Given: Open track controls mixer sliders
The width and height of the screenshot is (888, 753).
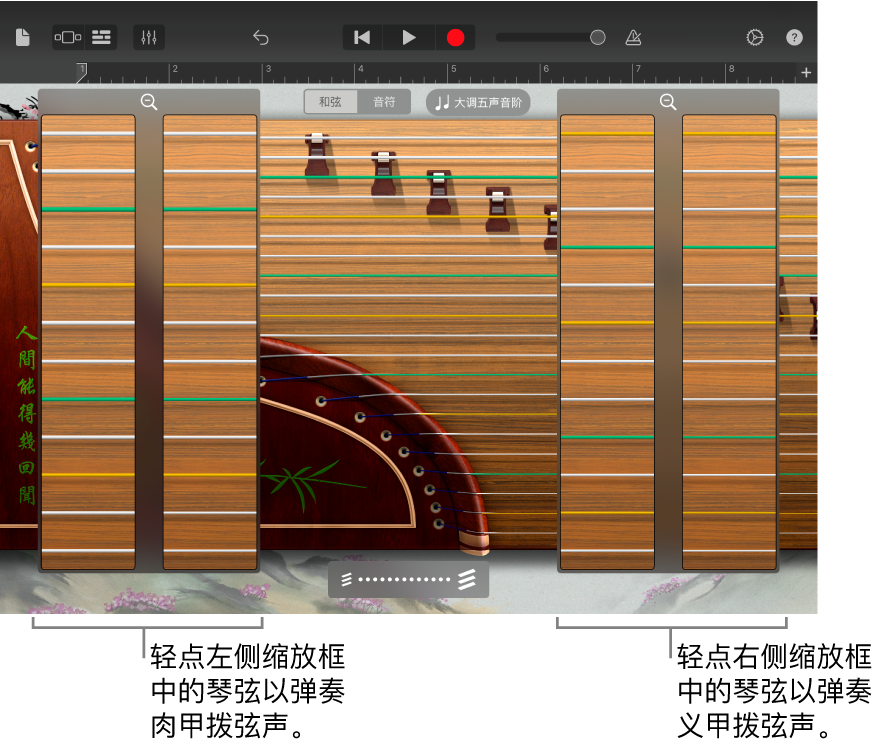Looking at the screenshot, I should tap(149, 37).
